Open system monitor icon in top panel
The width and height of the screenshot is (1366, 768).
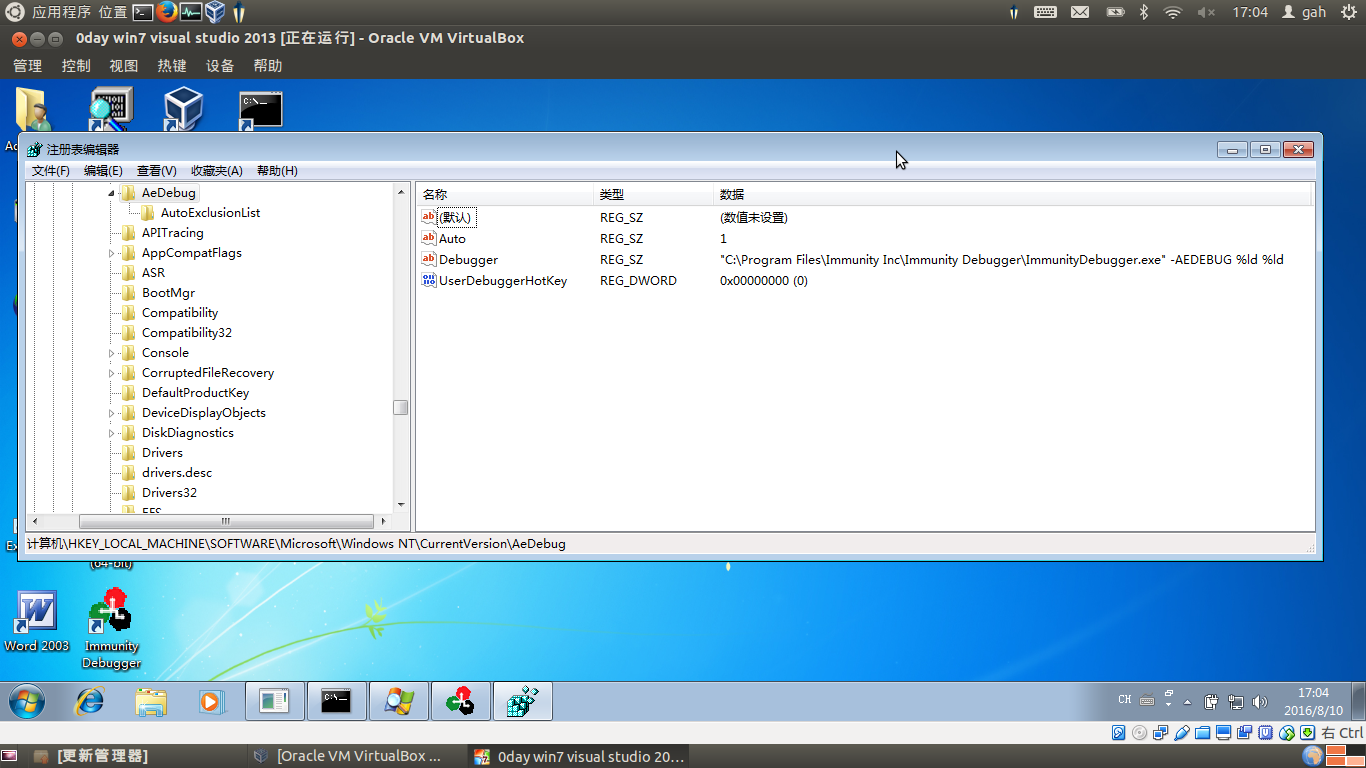click(191, 12)
